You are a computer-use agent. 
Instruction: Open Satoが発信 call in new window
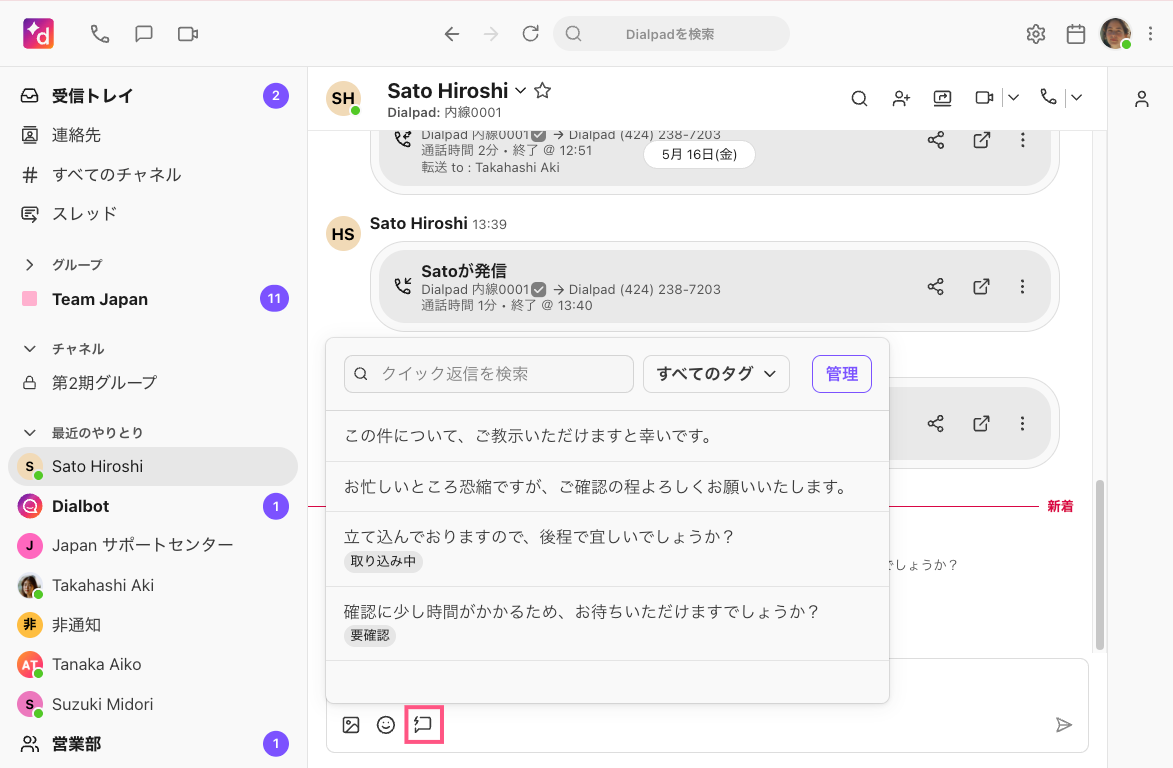tap(981, 286)
